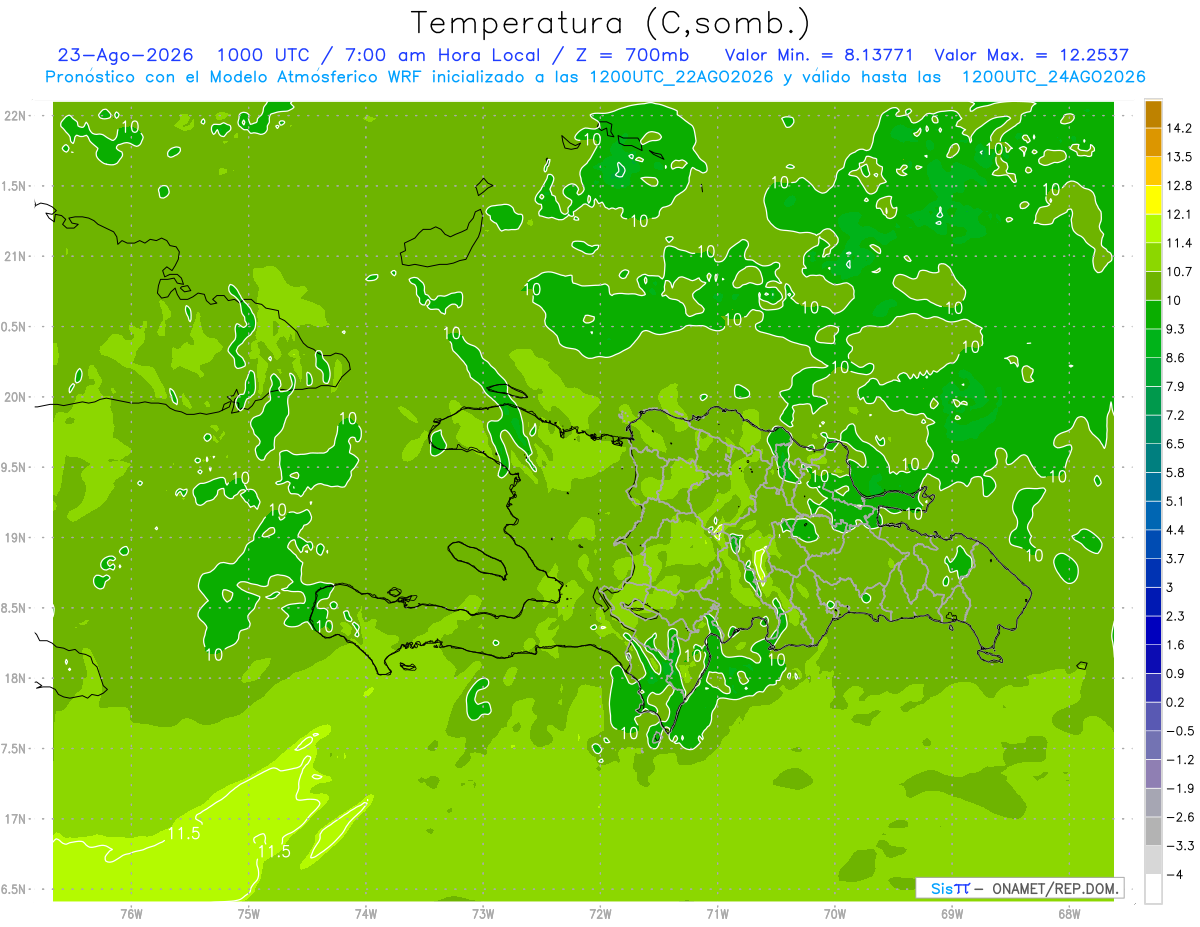Viewport: 1200px width, 927px height.
Task: Click the "74W" longitude axis label
Action: (x=366, y=913)
